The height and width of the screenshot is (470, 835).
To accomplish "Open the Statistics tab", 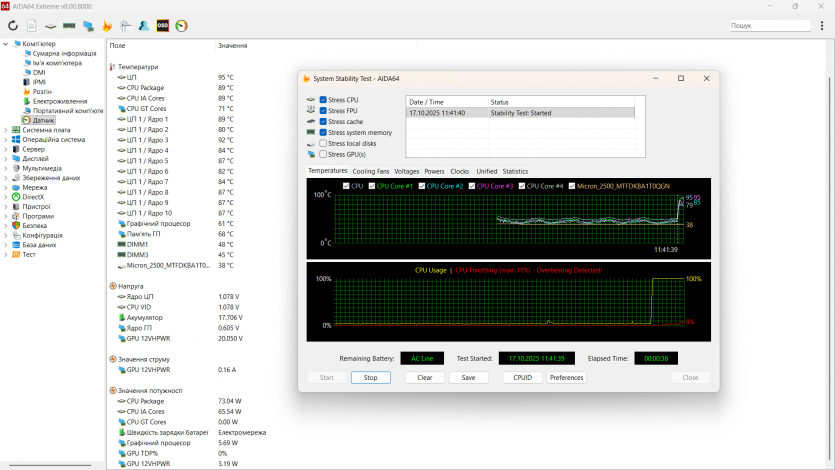I will point(515,171).
